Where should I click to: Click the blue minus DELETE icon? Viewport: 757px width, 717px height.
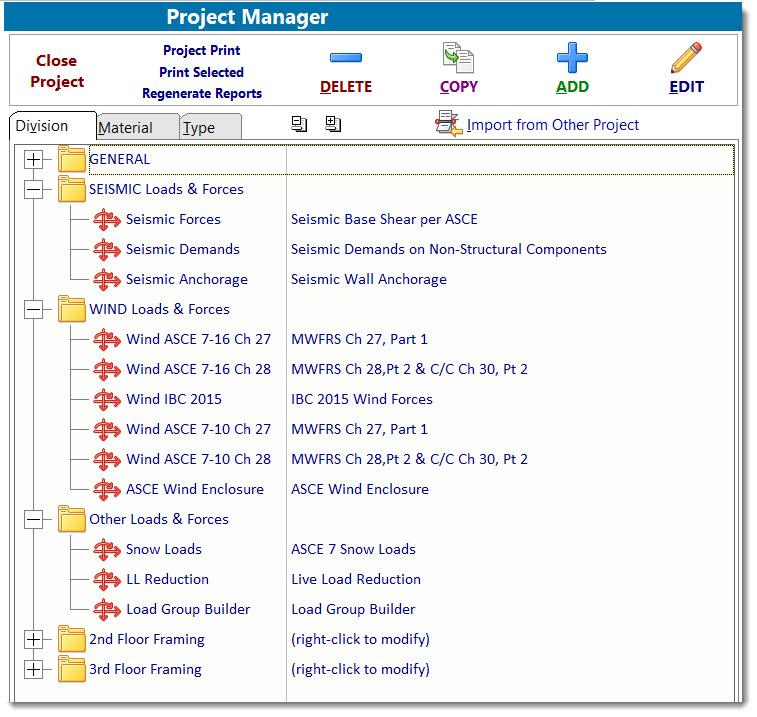(x=345, y=58)
